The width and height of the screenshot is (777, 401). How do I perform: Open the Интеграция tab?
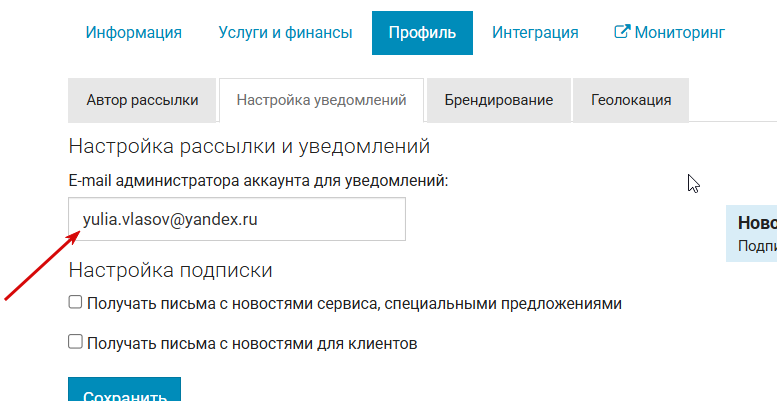coord(535,33)
